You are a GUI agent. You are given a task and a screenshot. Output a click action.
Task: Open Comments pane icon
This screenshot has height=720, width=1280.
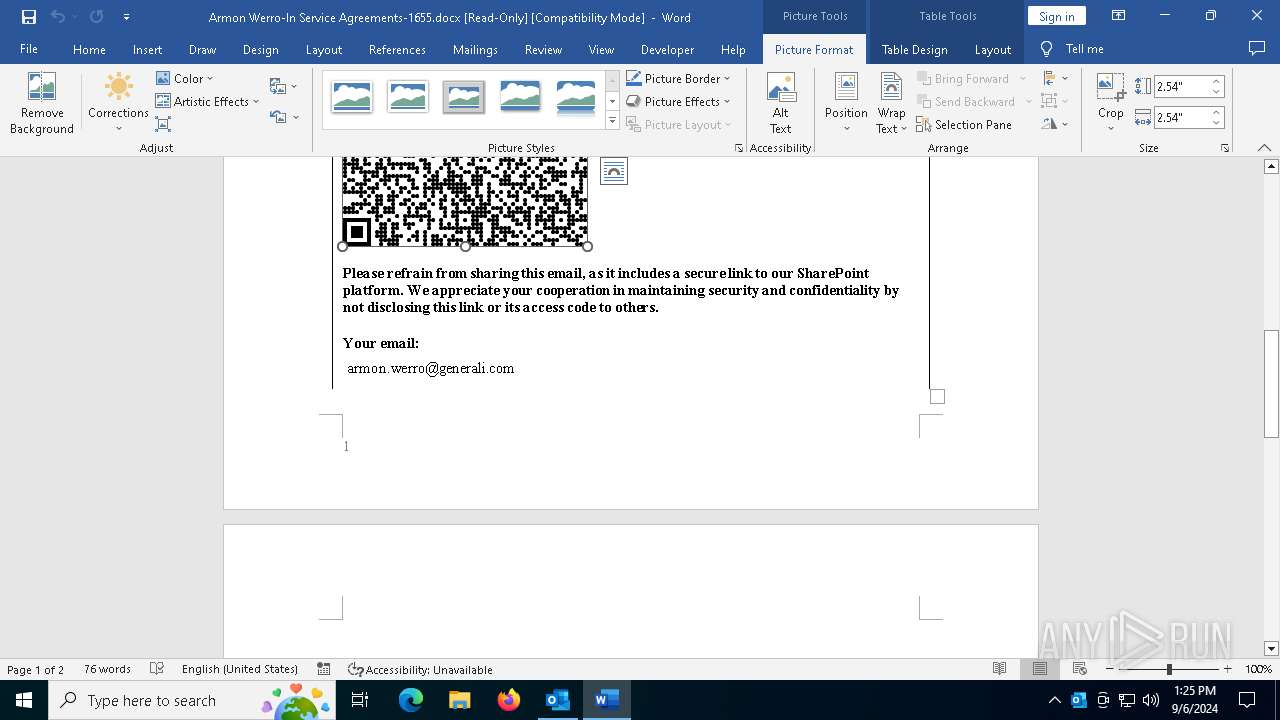click(1257, 49)
